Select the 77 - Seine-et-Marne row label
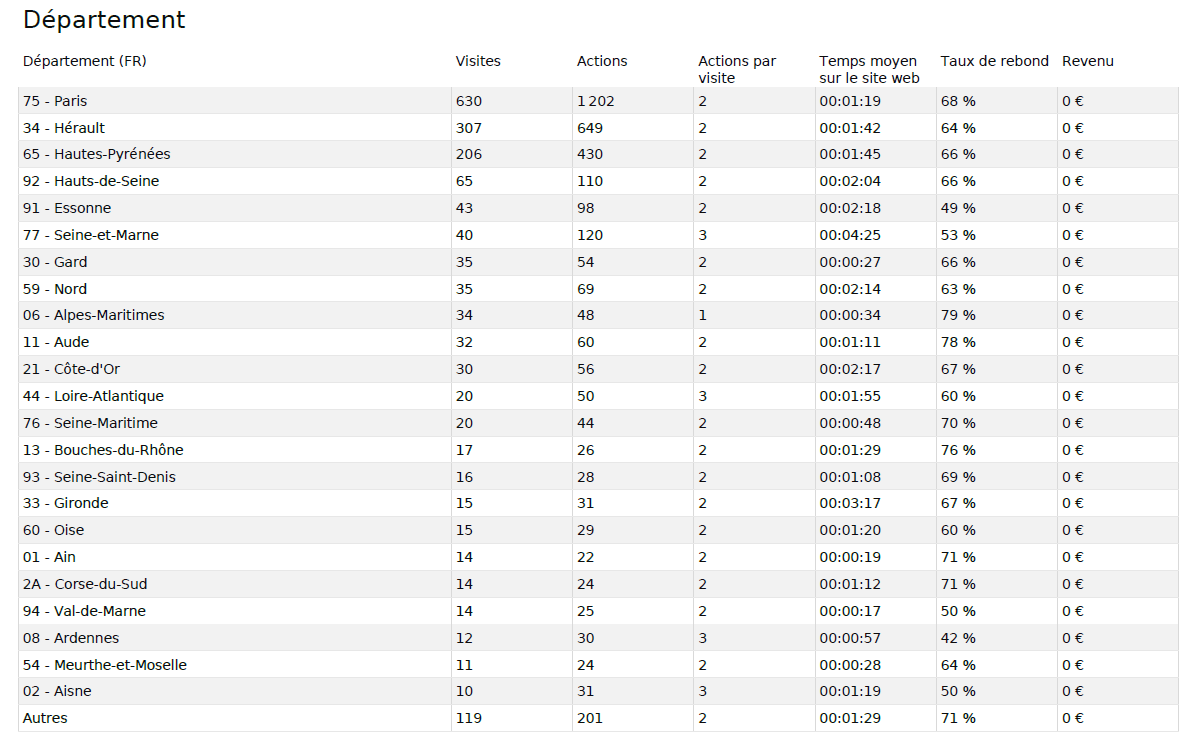The height and width of the screenshot is (741, 1195). (91, 235)
